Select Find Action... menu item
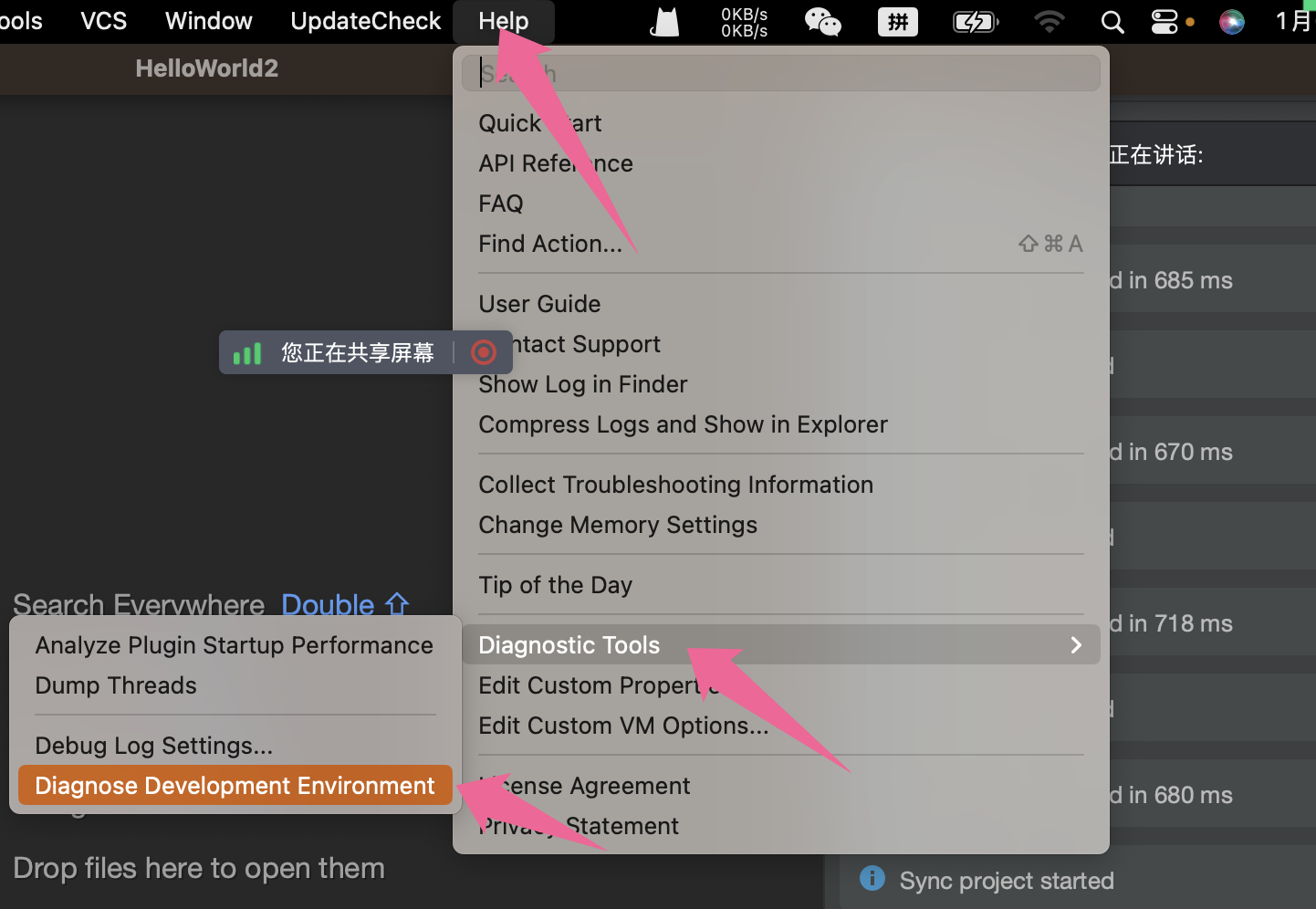Image resolution: width=1316 pixels, height=909 pixels. [x=780, y=244]
